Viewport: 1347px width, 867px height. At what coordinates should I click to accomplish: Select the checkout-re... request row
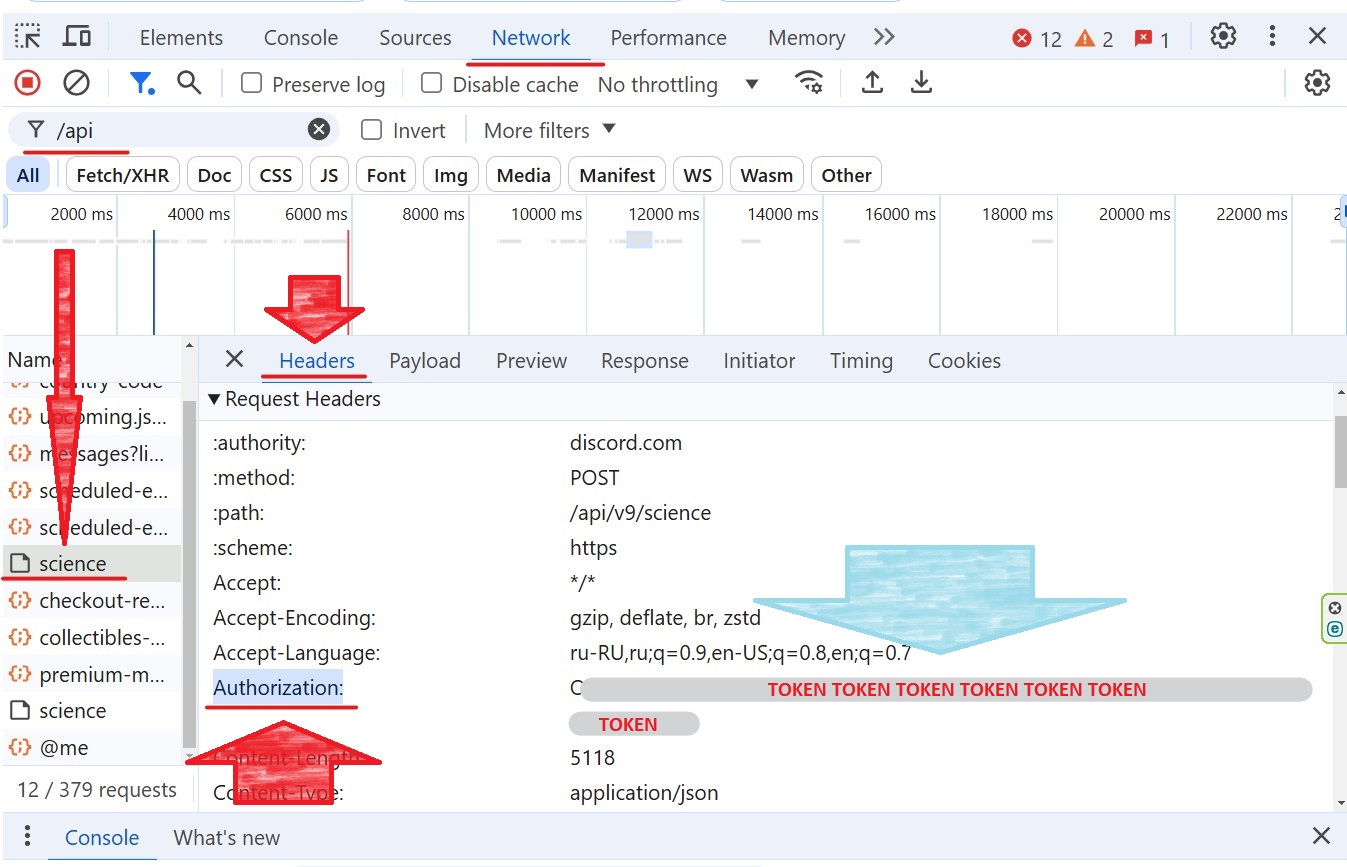[x=92, y=601]
